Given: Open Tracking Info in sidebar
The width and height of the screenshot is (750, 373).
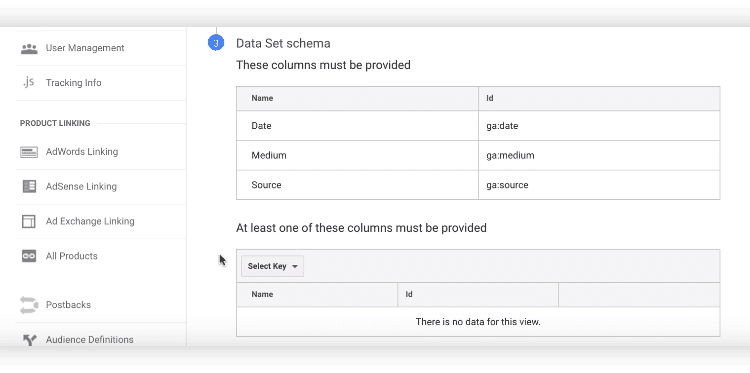Looking at the screenshot, I should [74, 83].
